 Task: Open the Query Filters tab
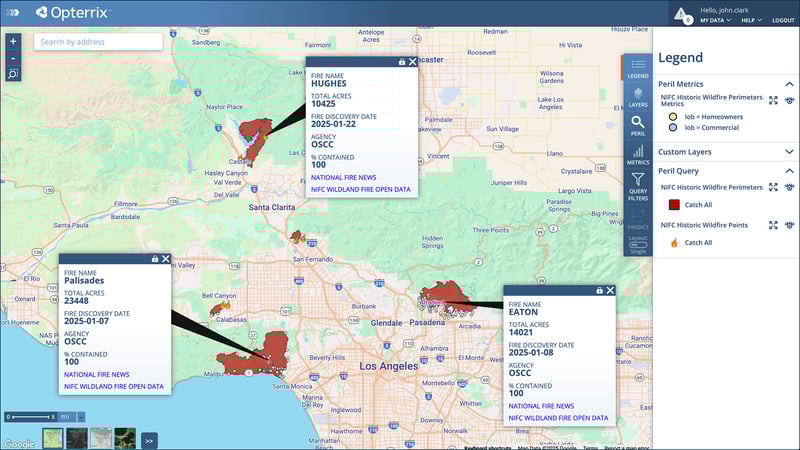tap(638, 187)
